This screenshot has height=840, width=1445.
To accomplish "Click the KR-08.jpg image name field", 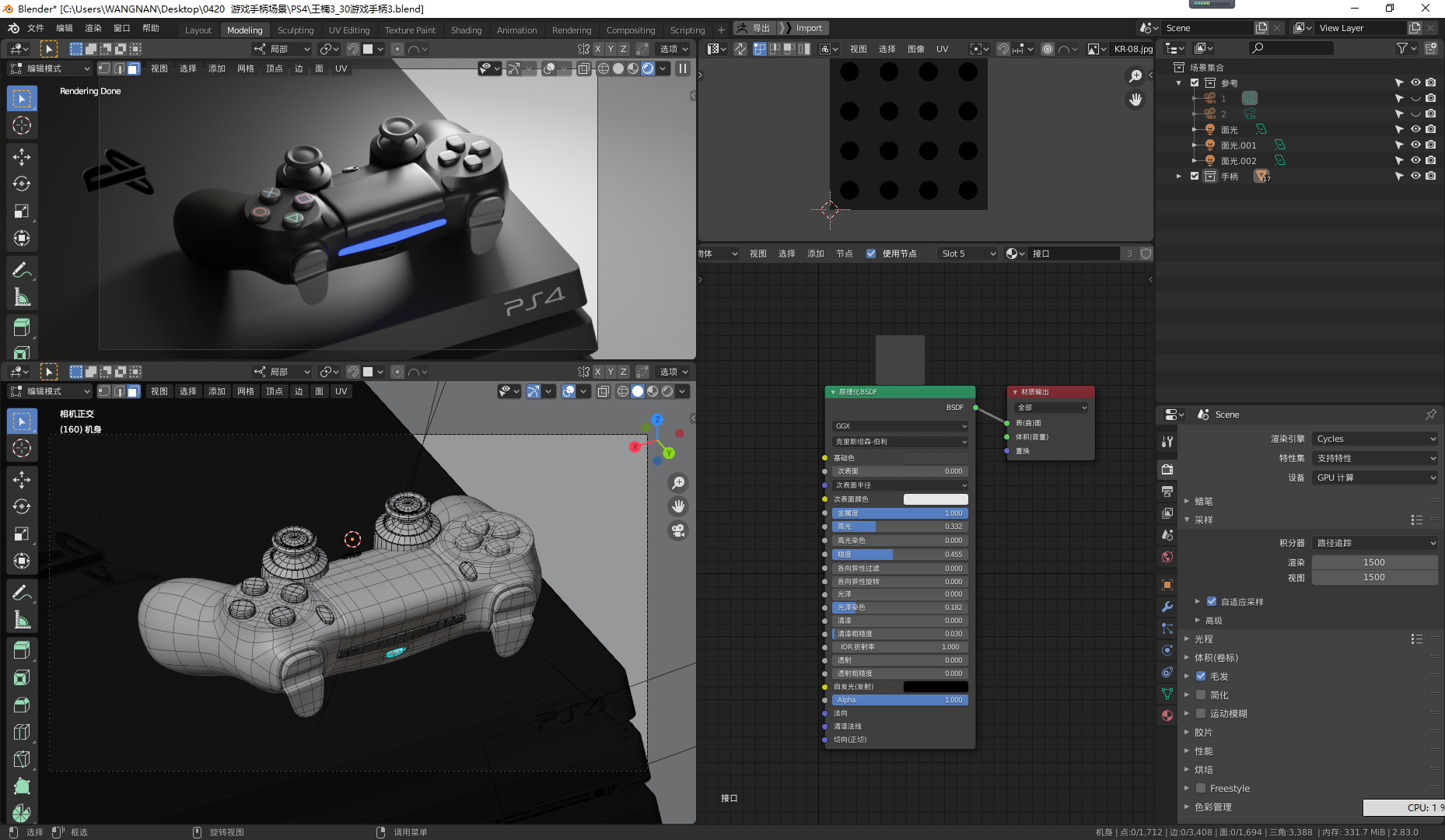I will click(x=1132, y=48).
